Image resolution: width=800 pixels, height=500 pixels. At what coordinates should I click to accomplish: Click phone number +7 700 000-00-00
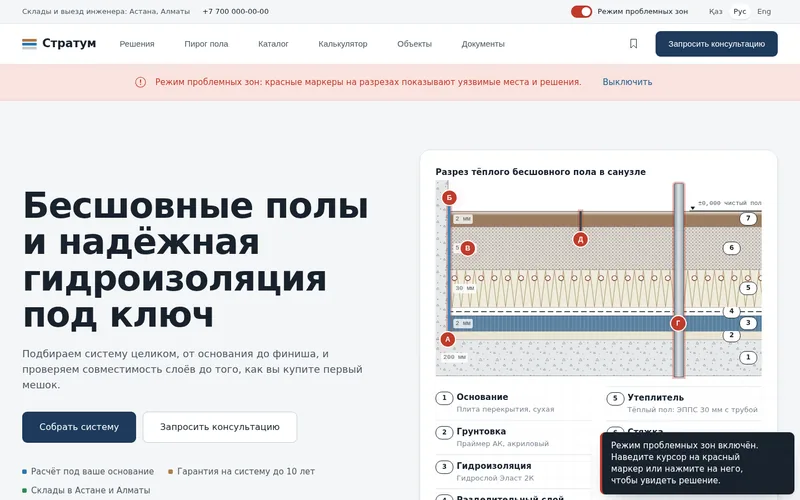(x=235, y=11)
